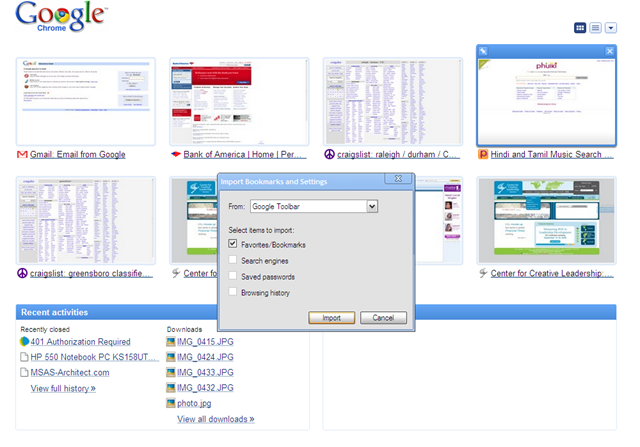Image resolution: width=640 pixels, height=447 pixels.
Task: Open HP 550 Notebook PC link
Action: click(x=94, y=357)
